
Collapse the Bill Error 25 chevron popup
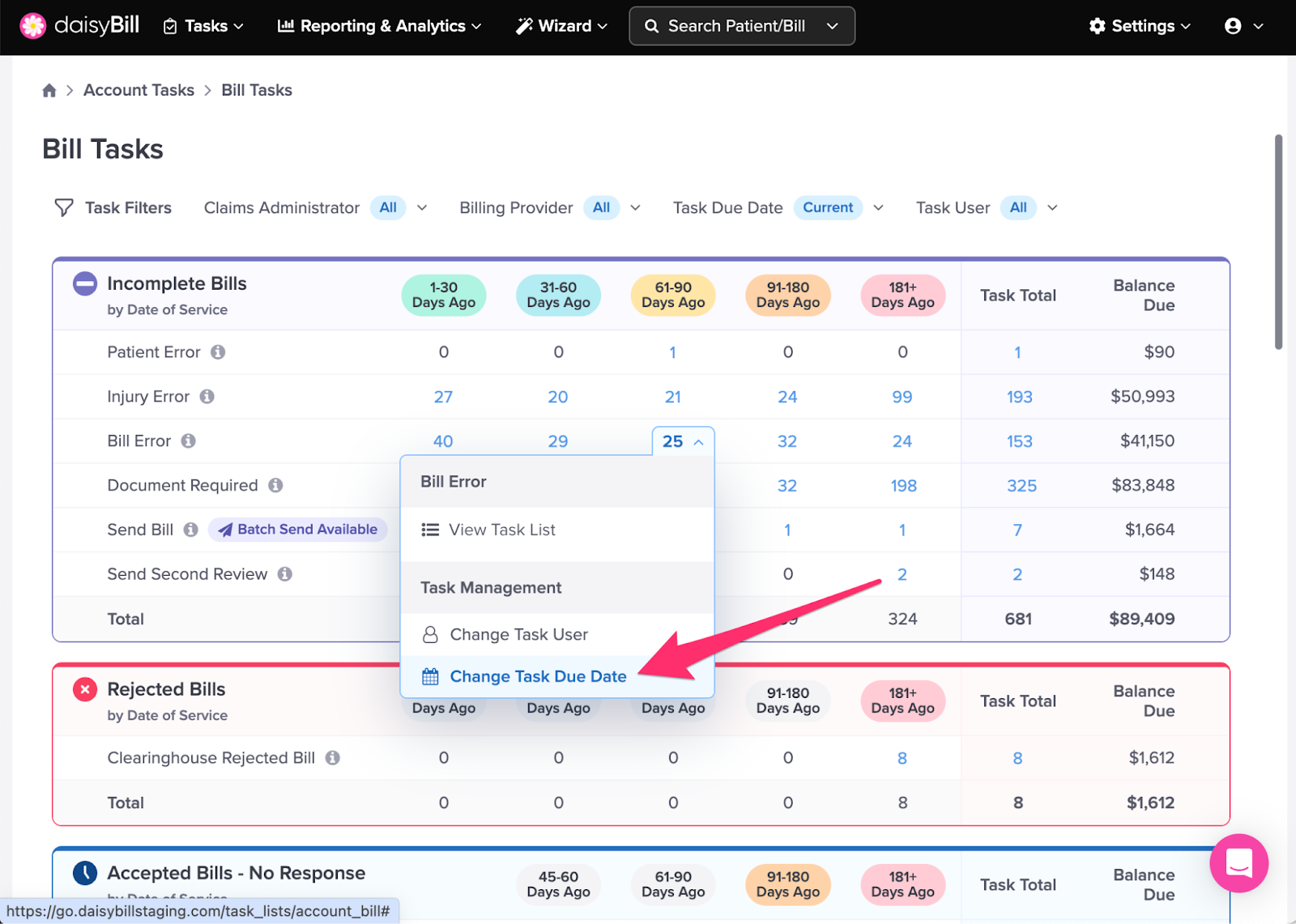pos(697,441)
